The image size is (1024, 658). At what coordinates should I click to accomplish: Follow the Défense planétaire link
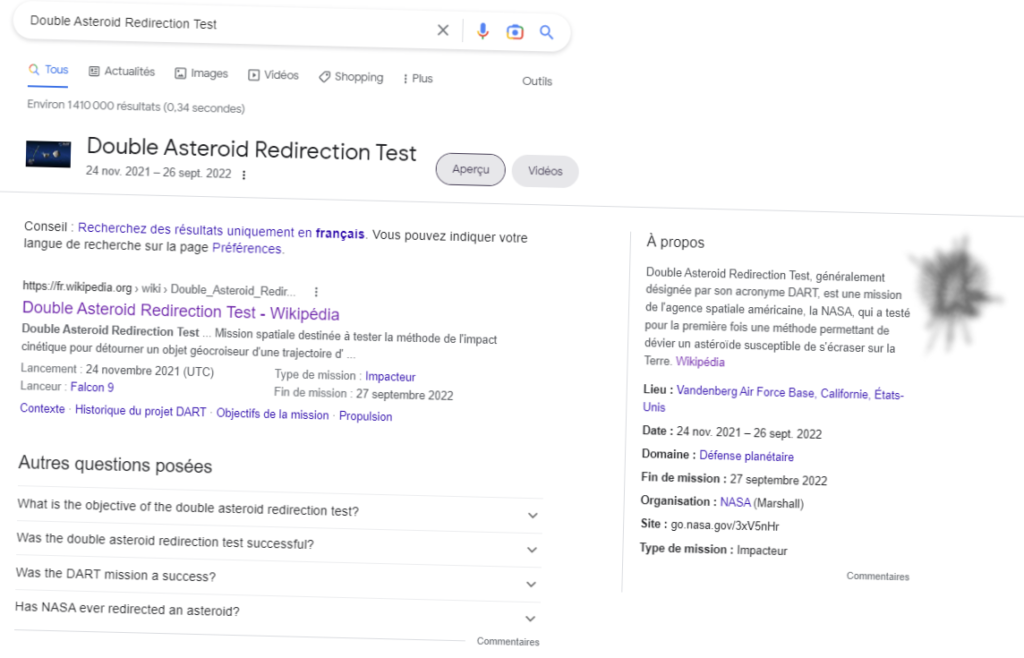746,456
